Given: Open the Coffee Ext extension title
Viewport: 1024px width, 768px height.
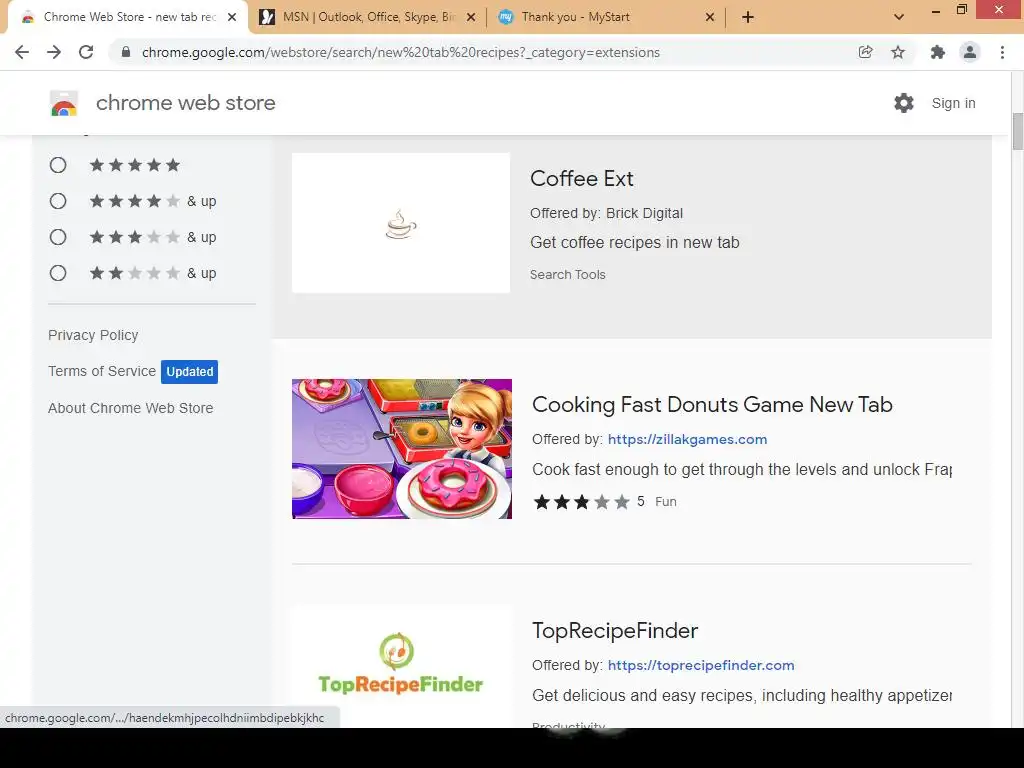Looking at the screenshot, I should [x=581, y=178].
